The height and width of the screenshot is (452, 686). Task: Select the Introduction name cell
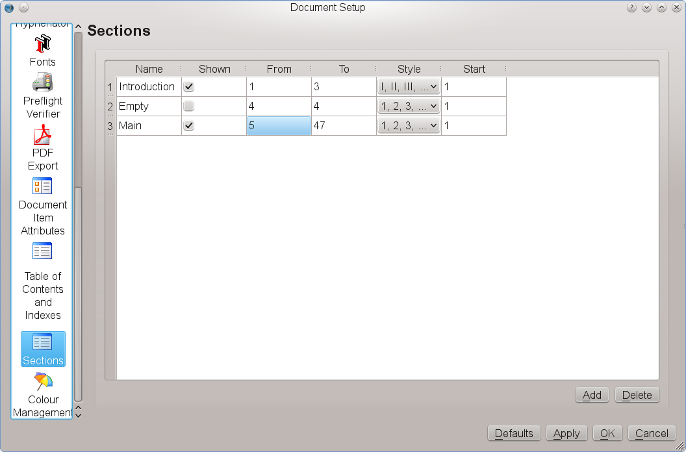coord(149,87)
